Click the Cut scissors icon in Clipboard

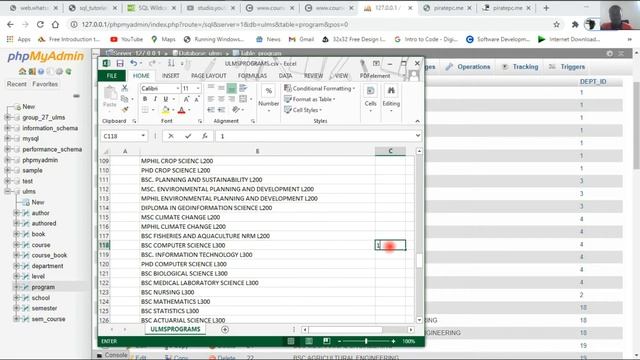pos(124,88)
